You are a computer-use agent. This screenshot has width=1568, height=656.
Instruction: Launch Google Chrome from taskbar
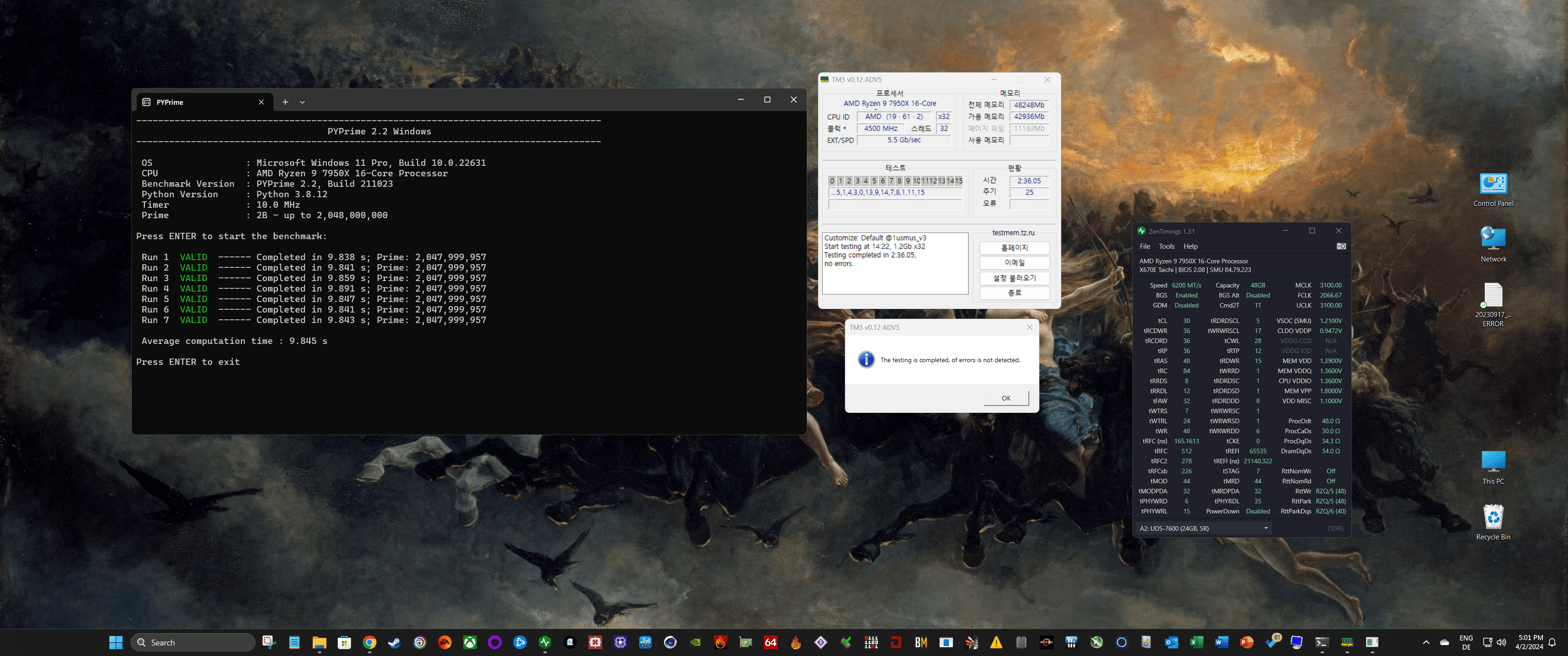click(x=370, y=643)
